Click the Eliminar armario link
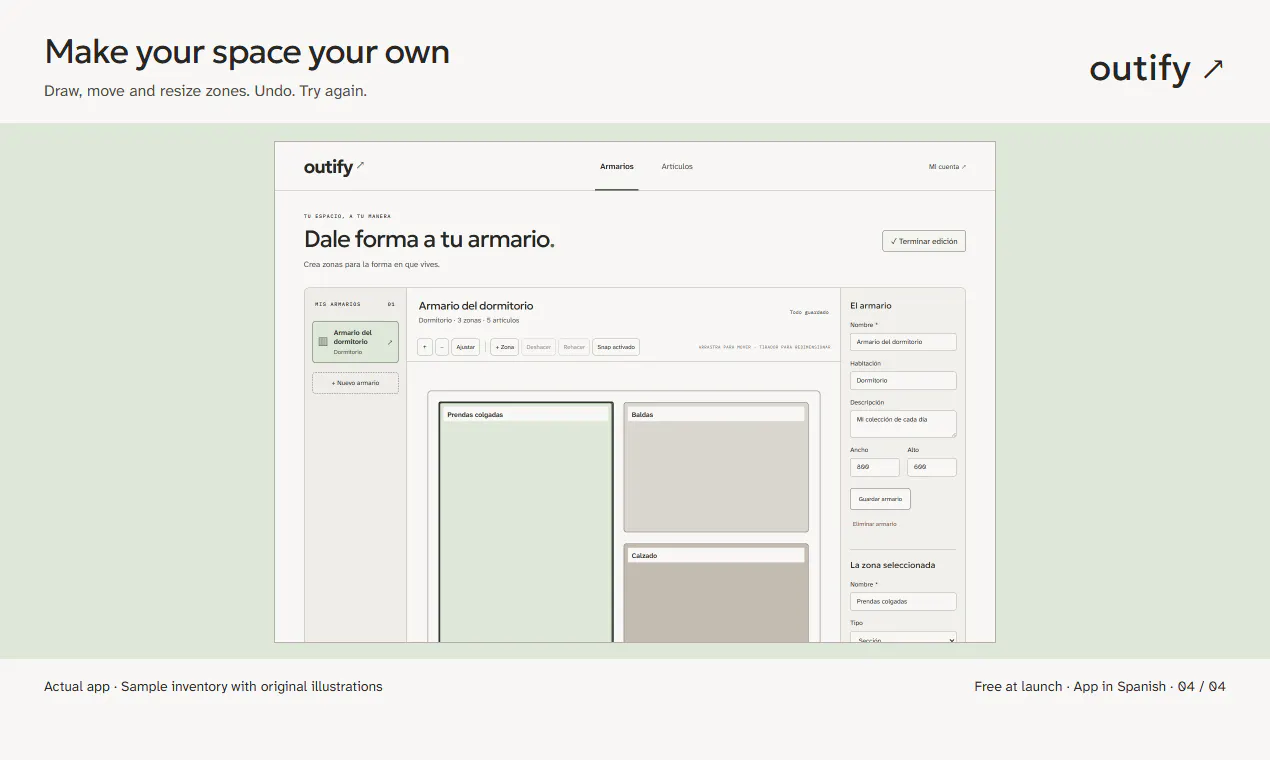The height and width of the screenshot is (760, 1270). (x=874, y=524)
